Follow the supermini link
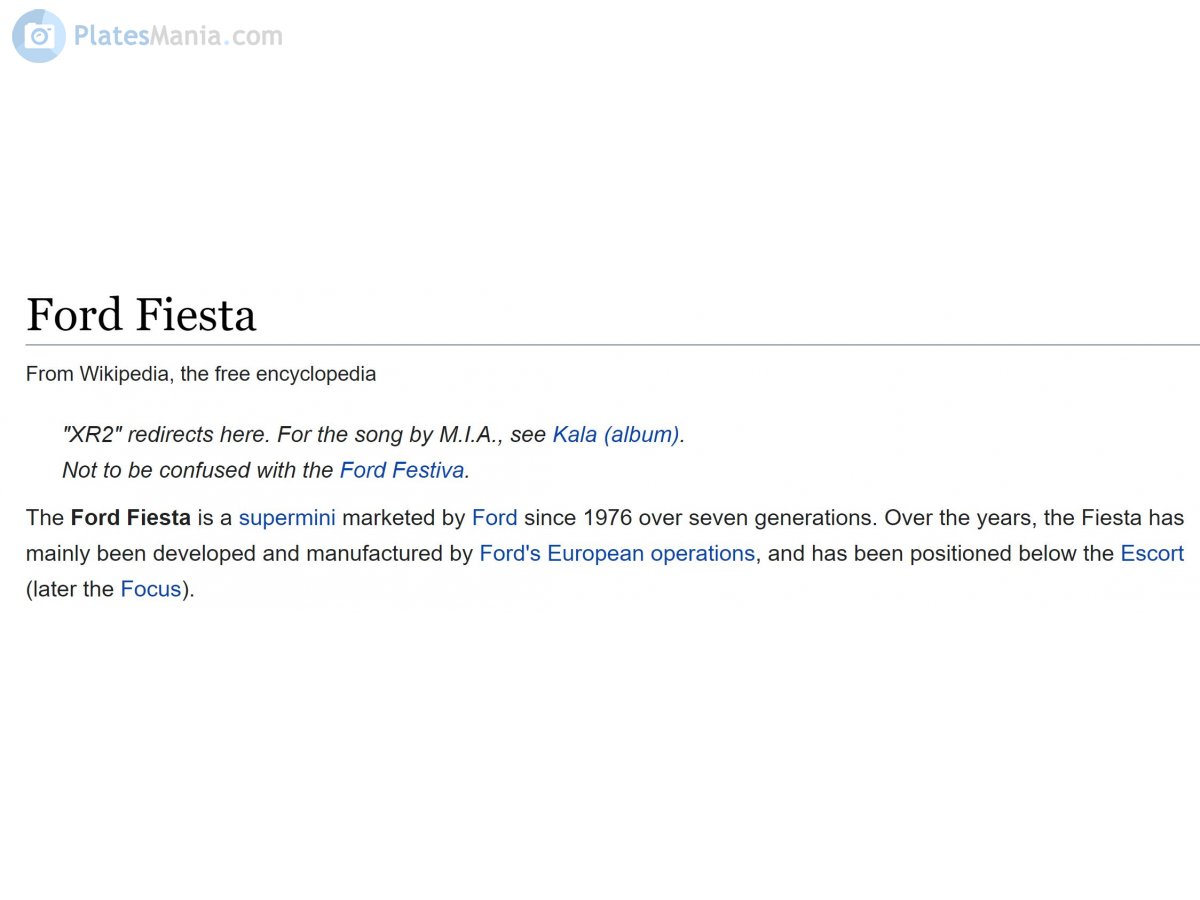The image size is (1200, 900). (287, 518)
